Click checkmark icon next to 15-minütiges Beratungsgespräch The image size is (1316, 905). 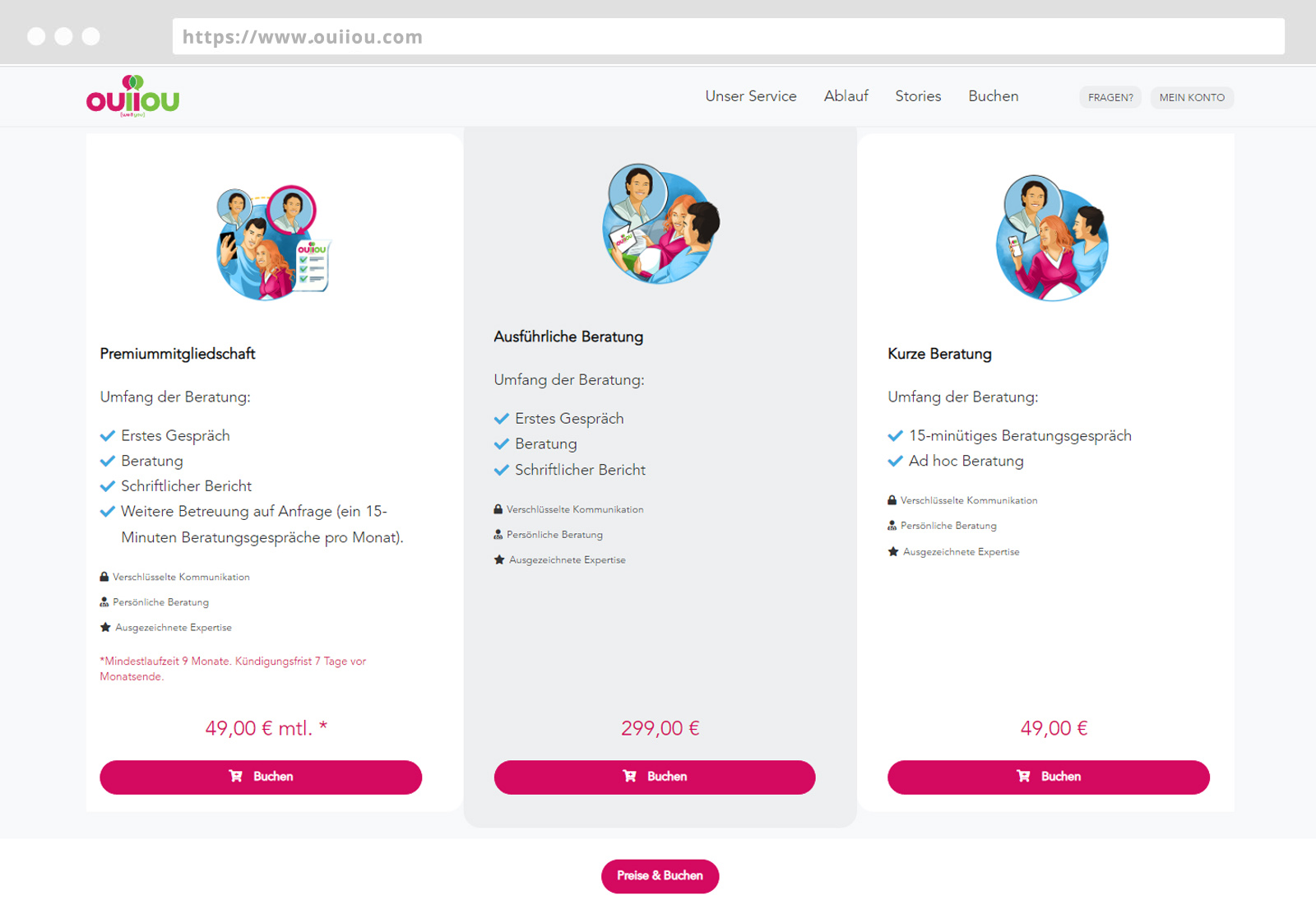896,436
